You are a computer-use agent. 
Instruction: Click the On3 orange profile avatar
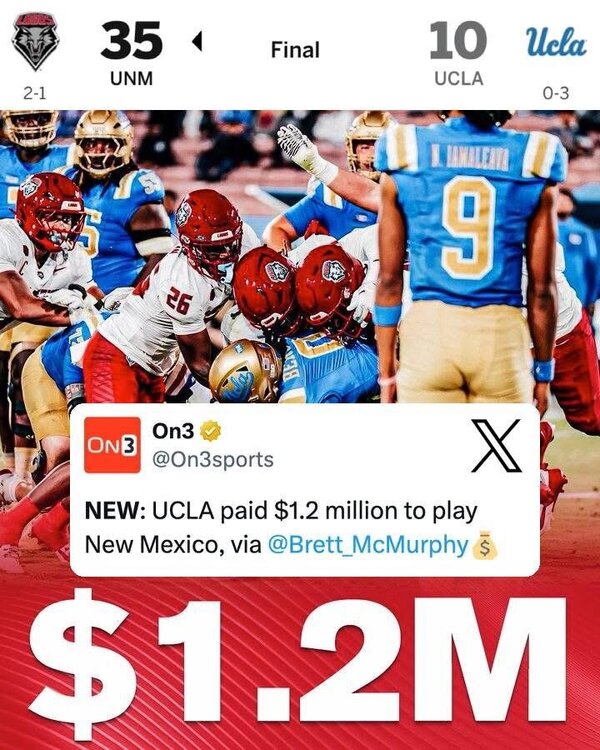tap(112, 445)
